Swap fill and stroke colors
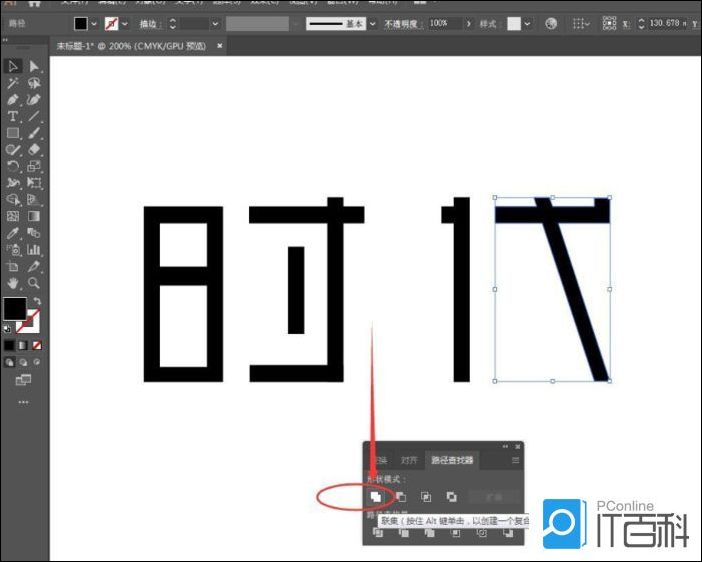The width and height of the screenshot is (702, 562). click(x=38, y=301)
